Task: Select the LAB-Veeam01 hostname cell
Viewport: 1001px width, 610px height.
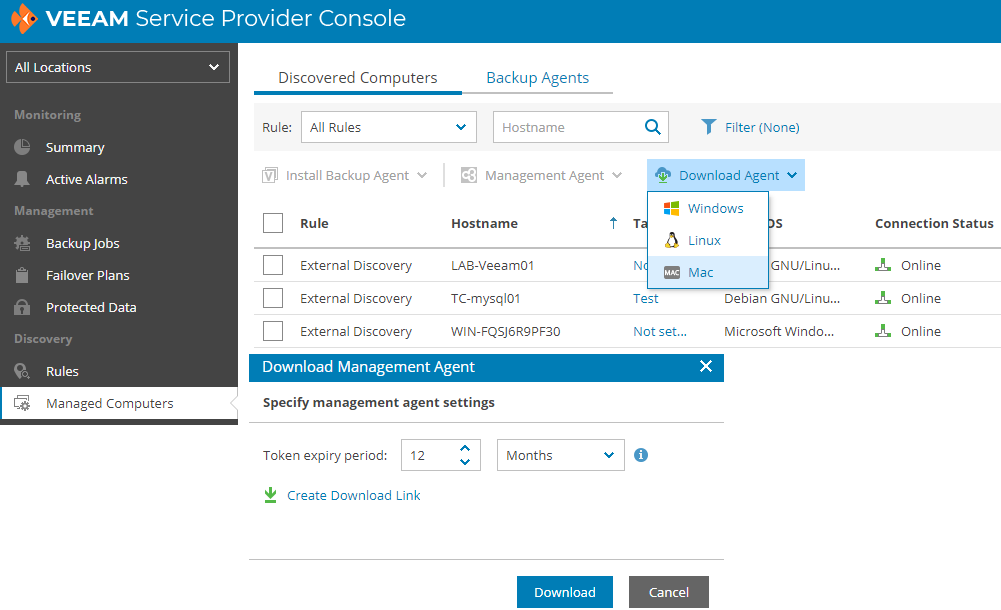Action: tap(492, 265)
